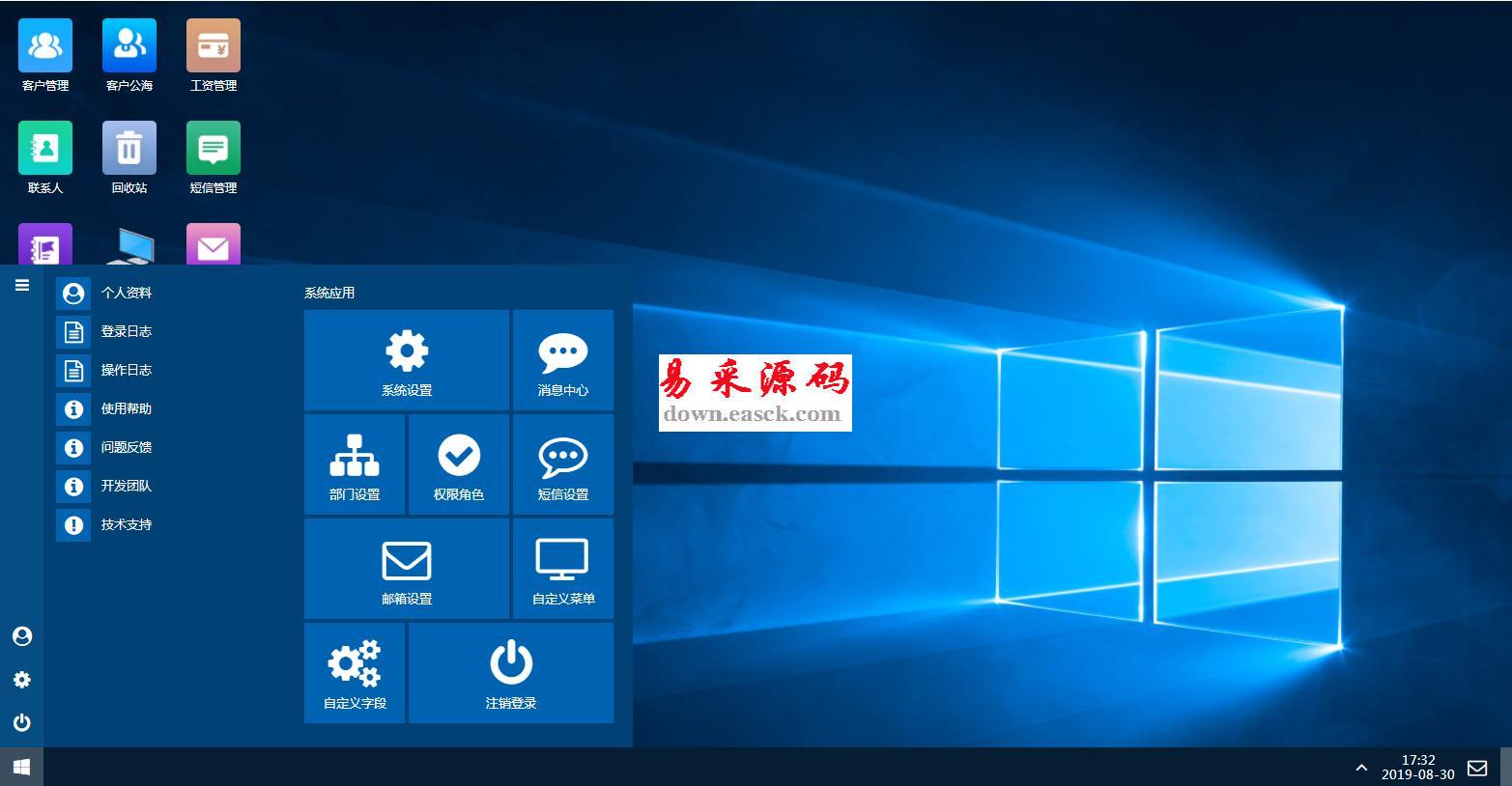Open the 邮箱设置 envelope tile
The width and height of the screenshot is (1512, 786).
tap(407, 569)
